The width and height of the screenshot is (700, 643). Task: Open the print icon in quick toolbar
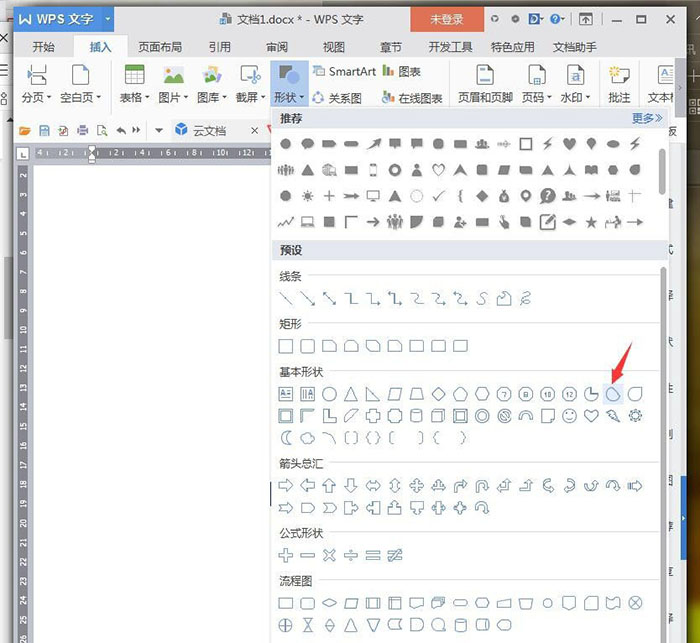(x=83, y=130)
